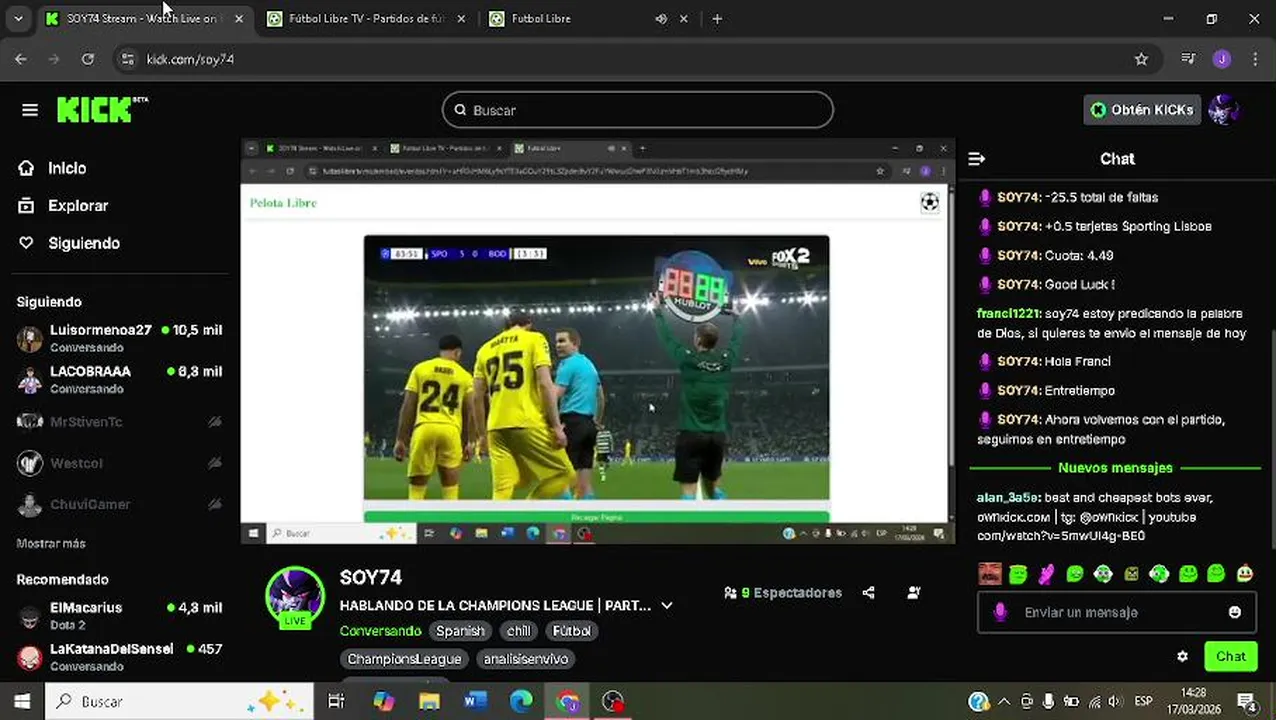Send message with green Chat button

(1231, 657)
